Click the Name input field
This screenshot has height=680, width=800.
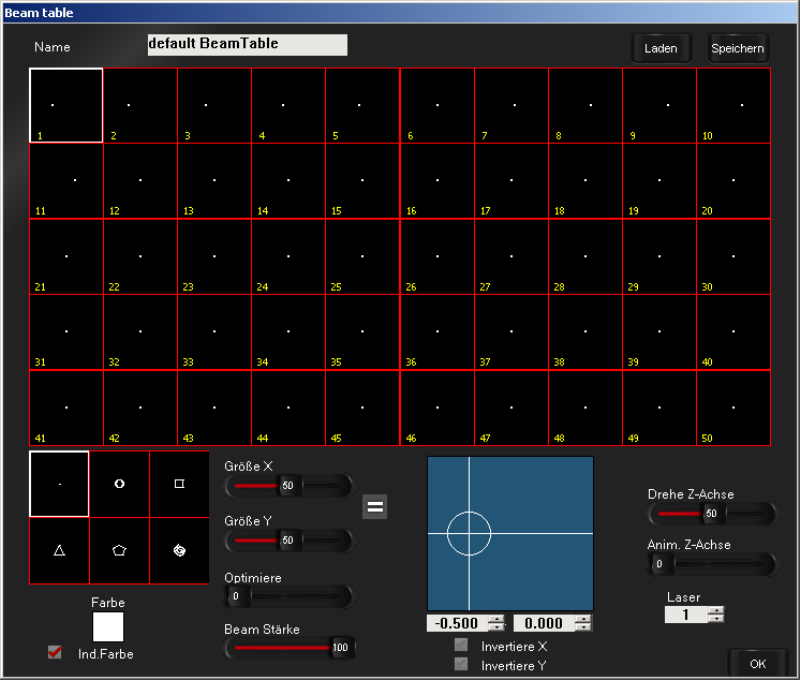(247, 45)
